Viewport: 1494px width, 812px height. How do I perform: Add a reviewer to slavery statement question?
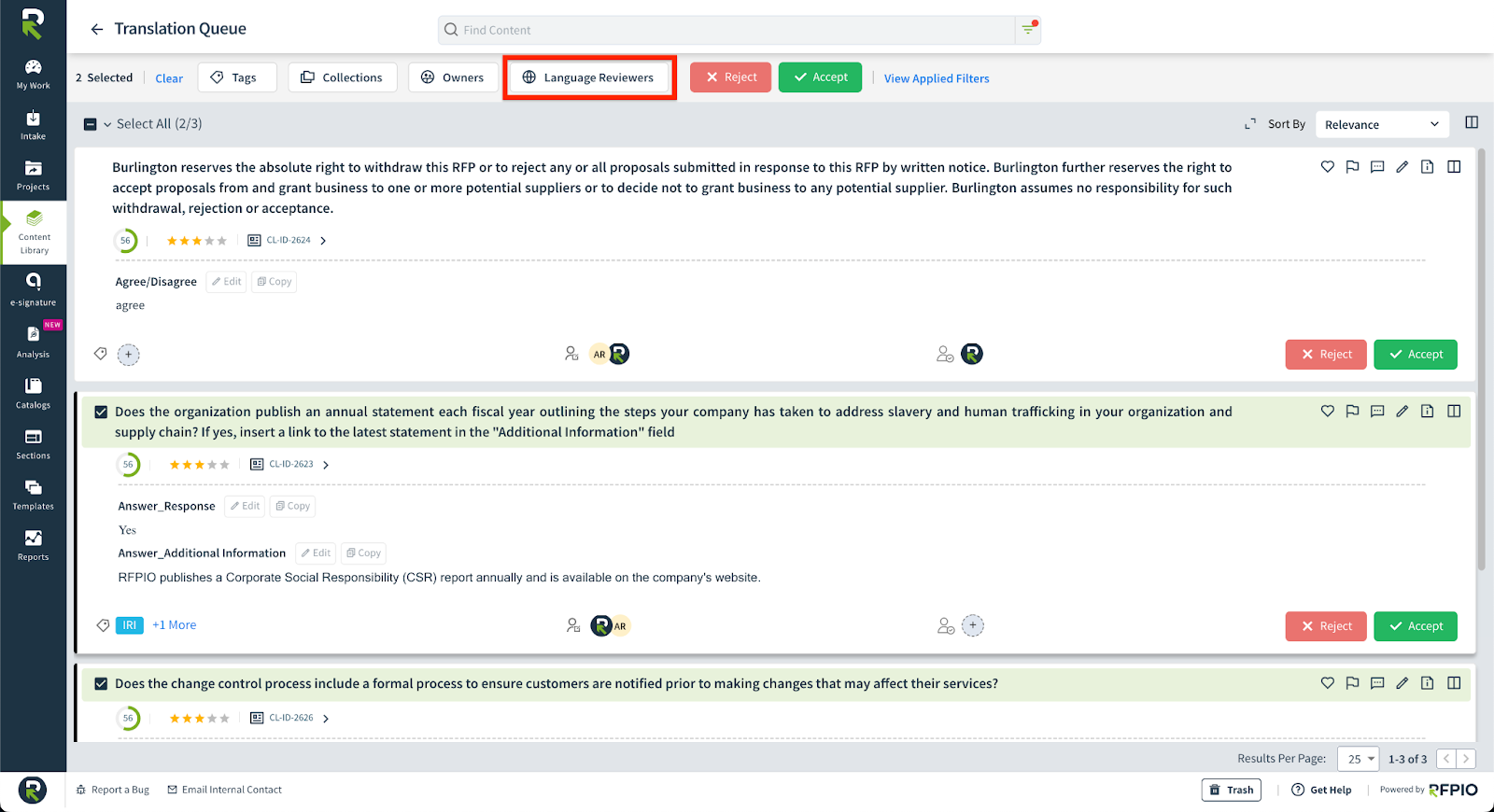click(973, 625)
